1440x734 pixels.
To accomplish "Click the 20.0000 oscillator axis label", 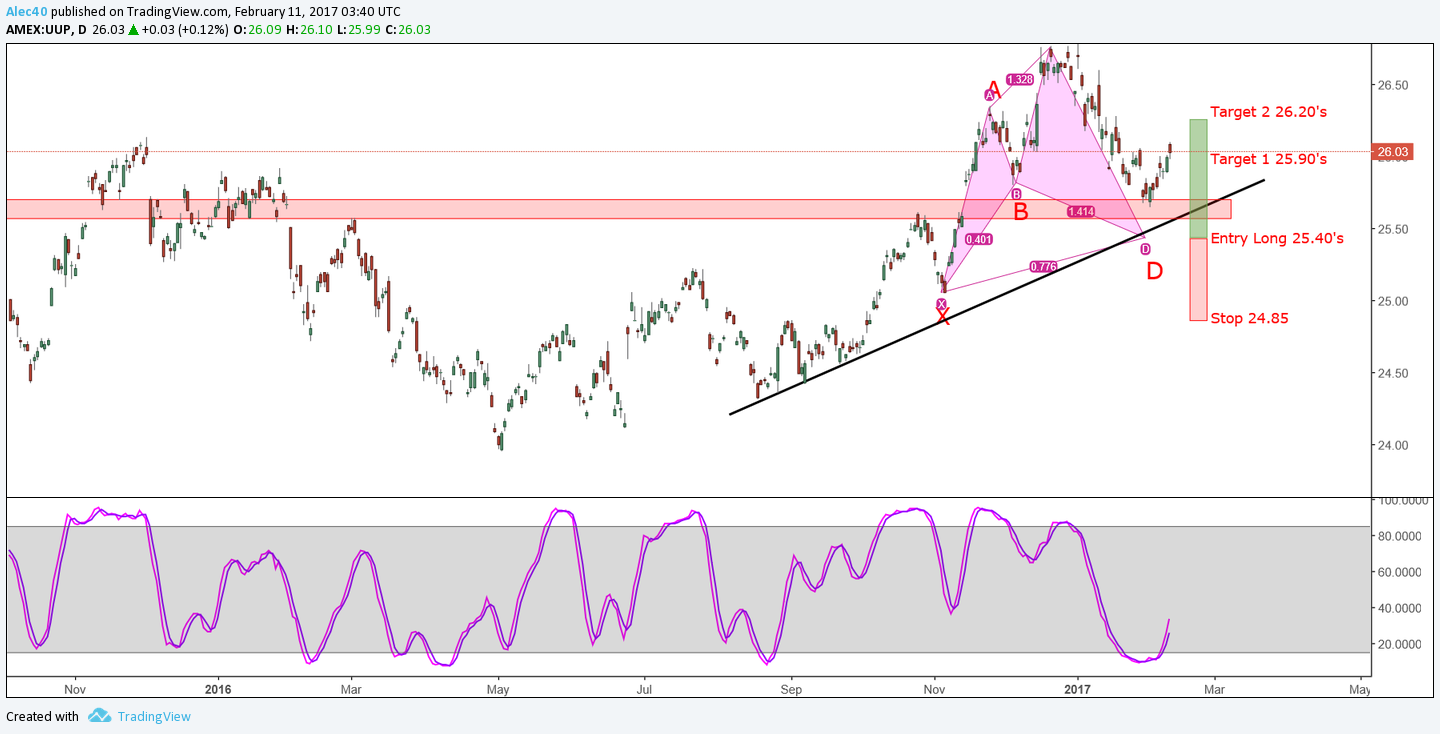I will point(1399,644).
